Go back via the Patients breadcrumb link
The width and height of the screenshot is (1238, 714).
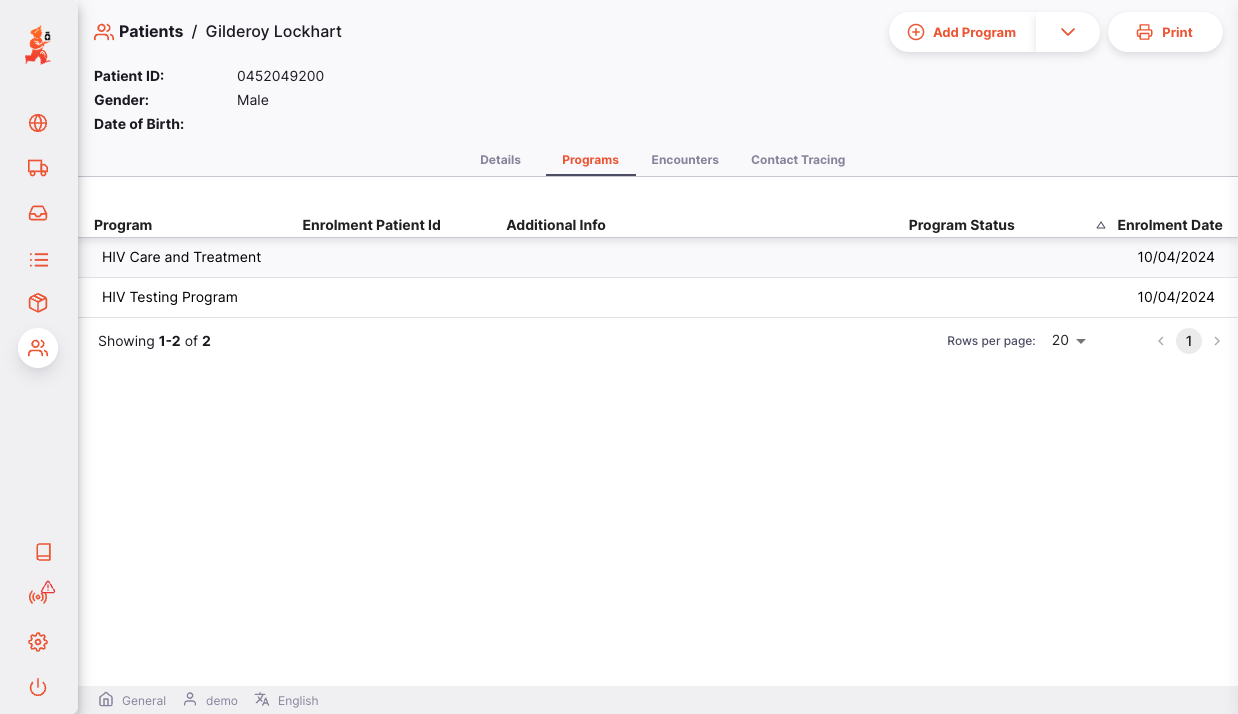[150, 32]
